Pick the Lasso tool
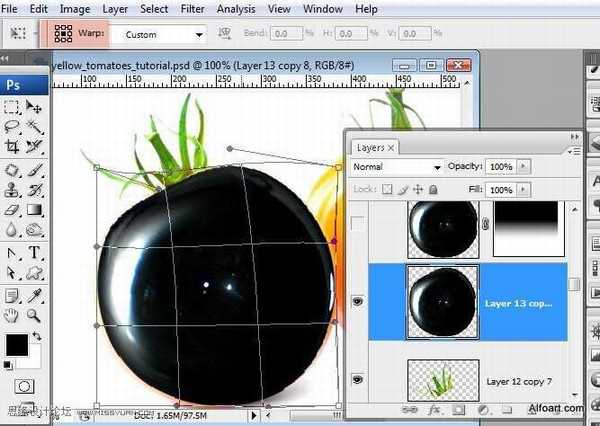The image size is (600, 426). tap(12, 127)
